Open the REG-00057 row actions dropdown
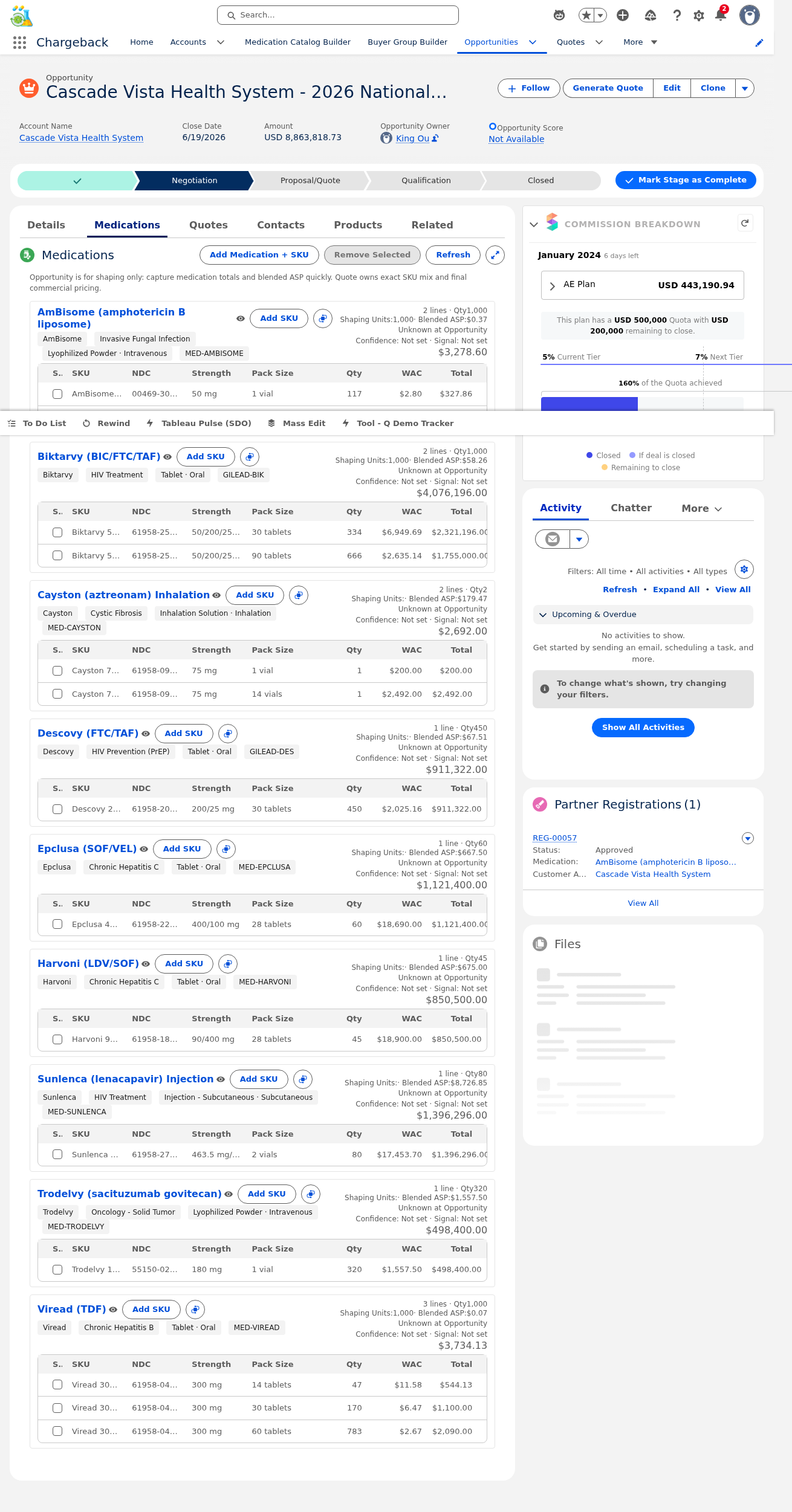This screenshot has height=1512, width=792. click(748, 838)
